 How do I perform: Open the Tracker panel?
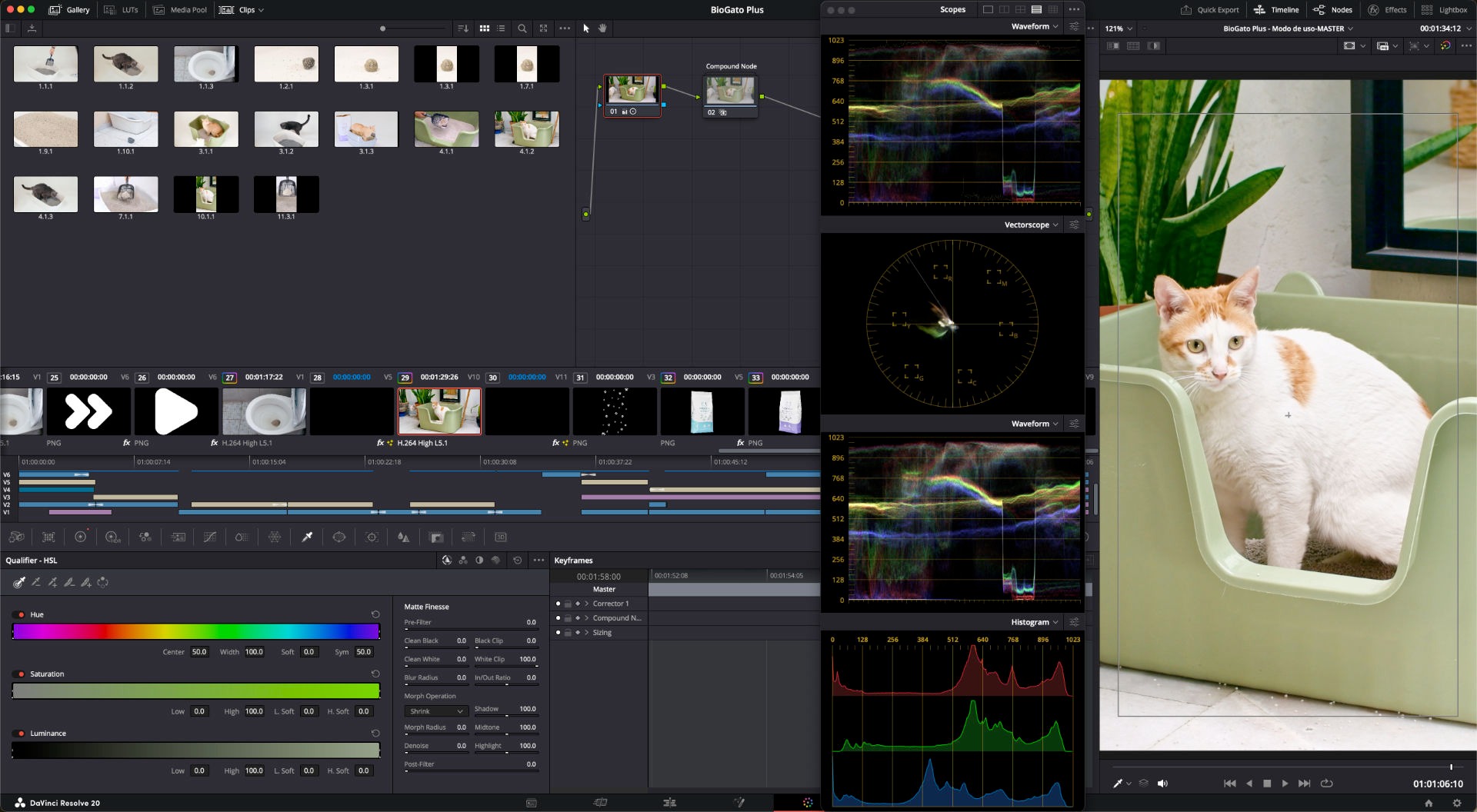click(x=372, y=537)
